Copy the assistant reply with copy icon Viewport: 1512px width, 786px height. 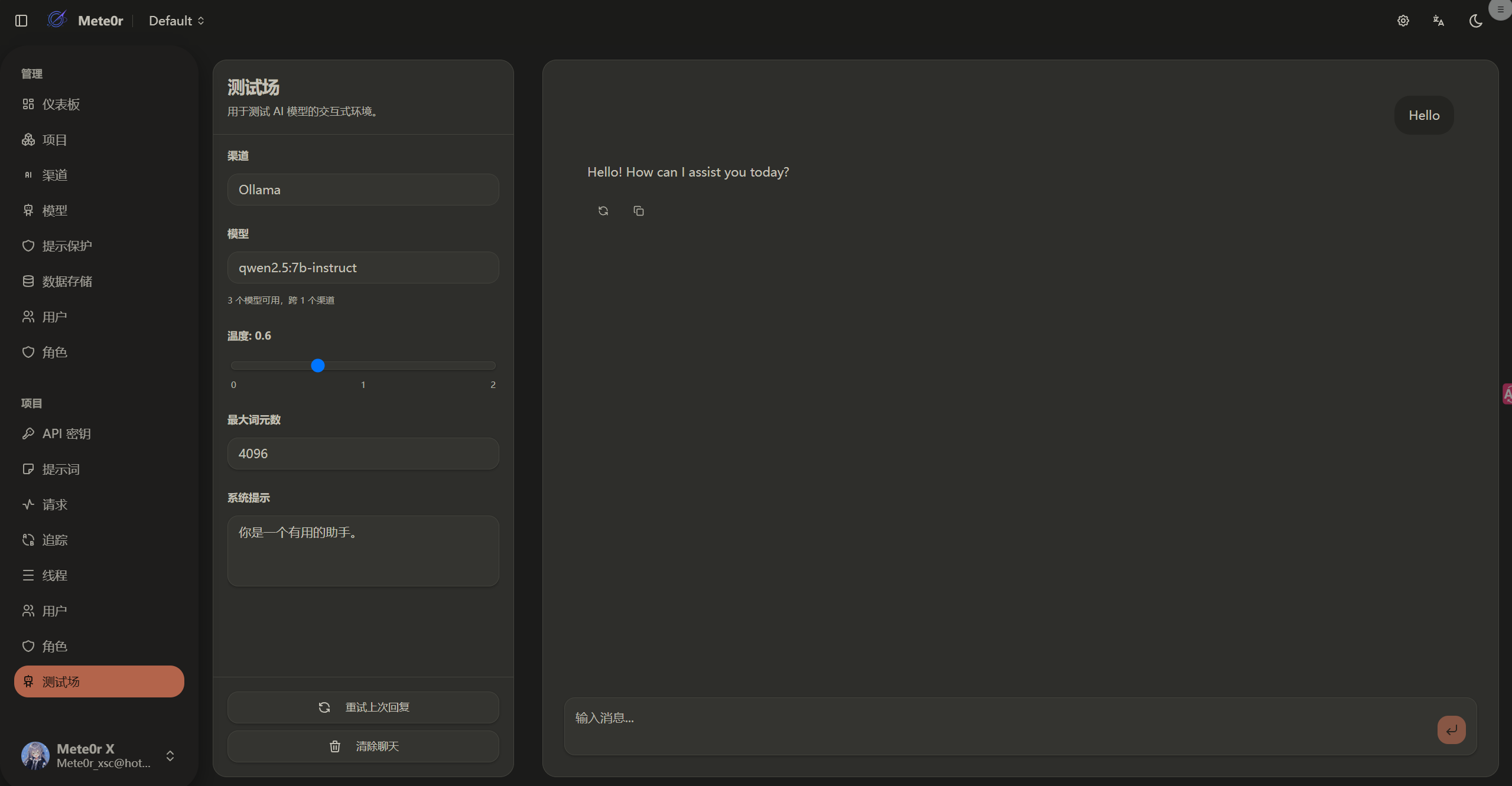638,211
